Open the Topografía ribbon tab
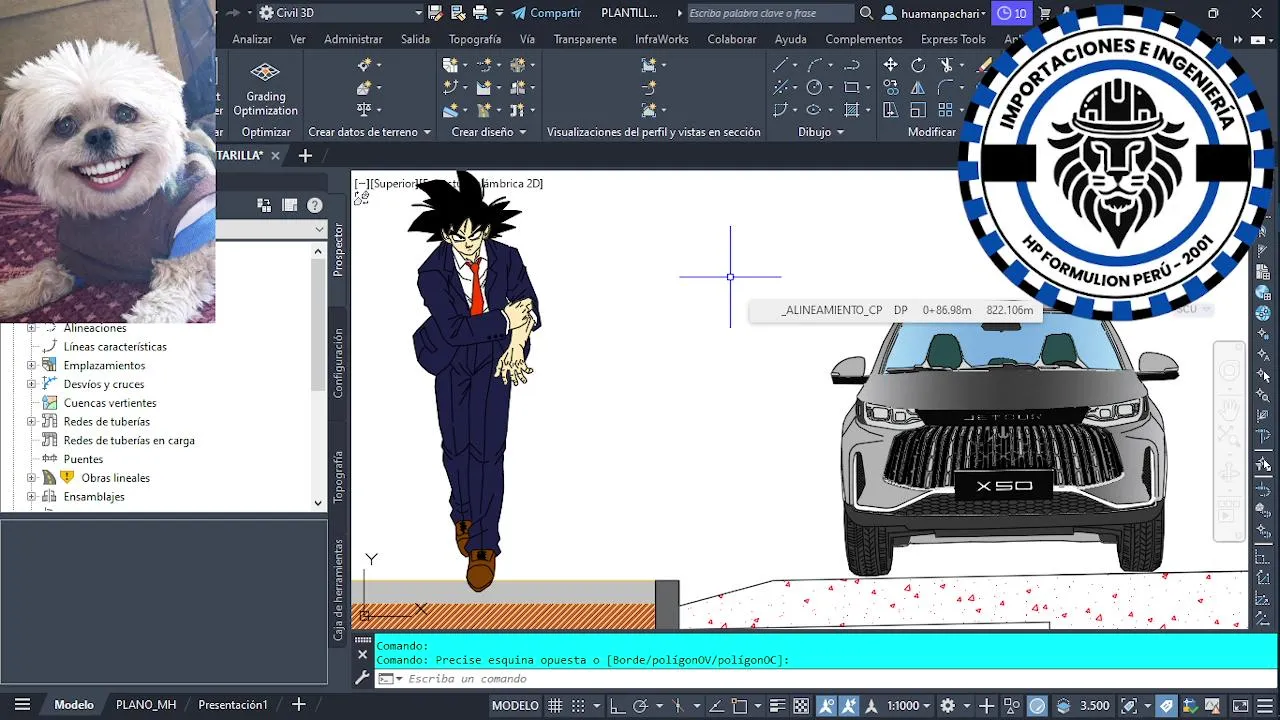 pyautogui.click(x=475, y=39)
